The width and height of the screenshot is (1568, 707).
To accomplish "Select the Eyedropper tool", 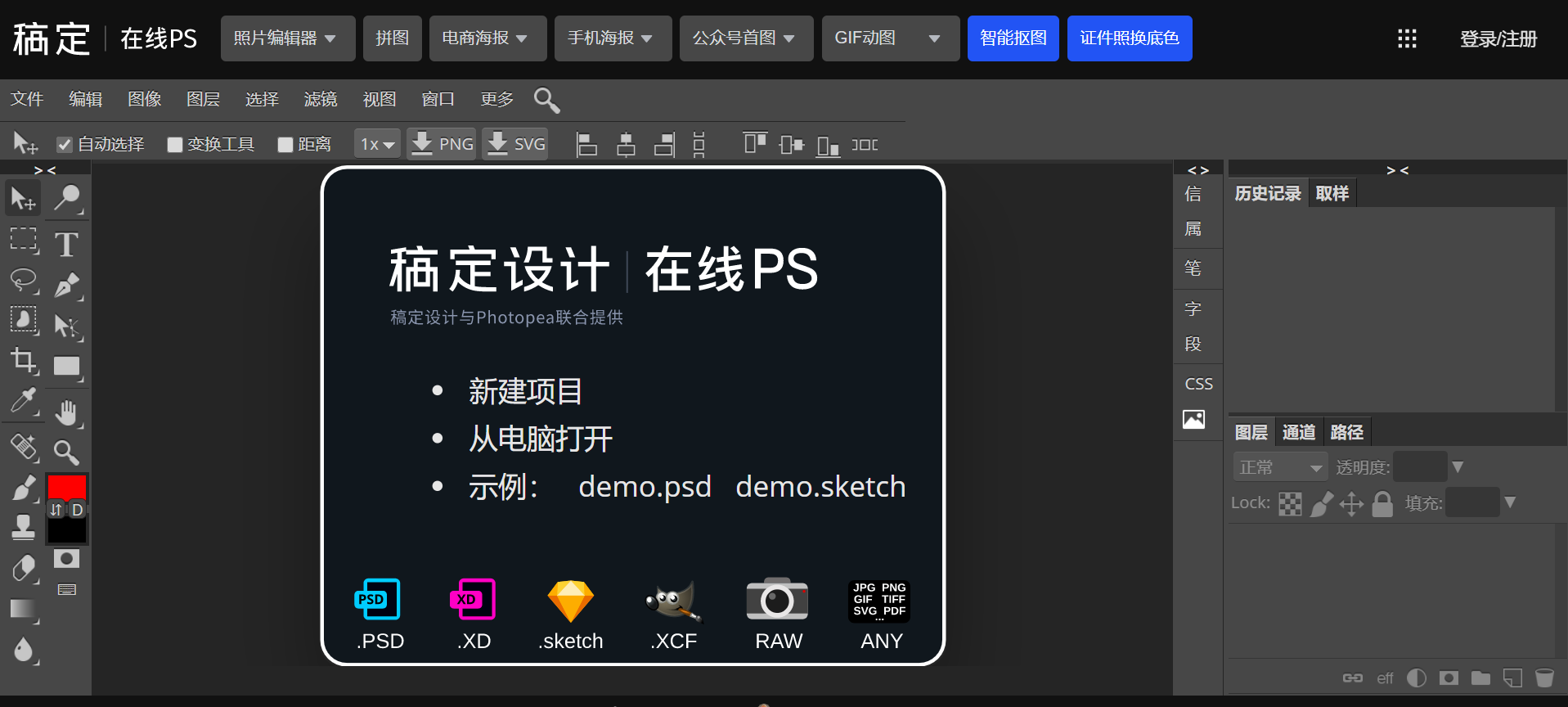I will (23, 400).
